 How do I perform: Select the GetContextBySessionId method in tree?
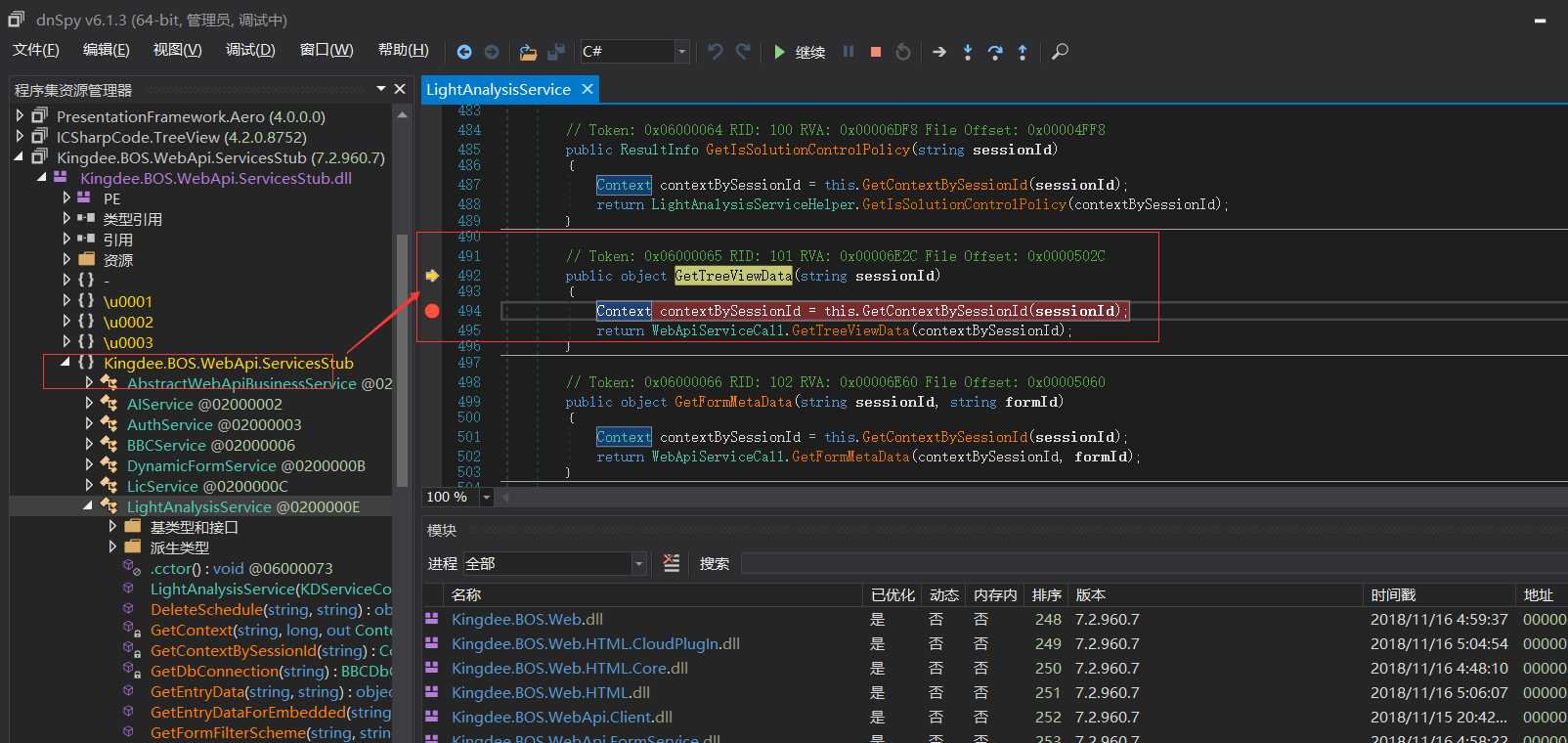(x=271, y=650)
